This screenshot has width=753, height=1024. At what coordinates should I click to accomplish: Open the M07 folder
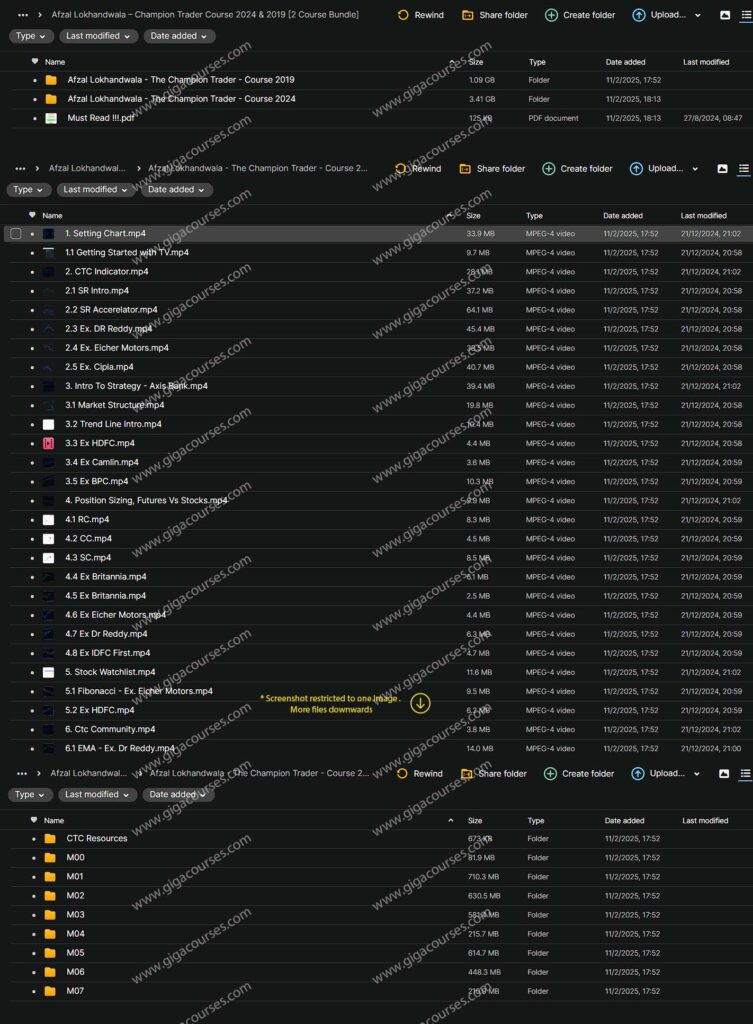click(75, 991)
